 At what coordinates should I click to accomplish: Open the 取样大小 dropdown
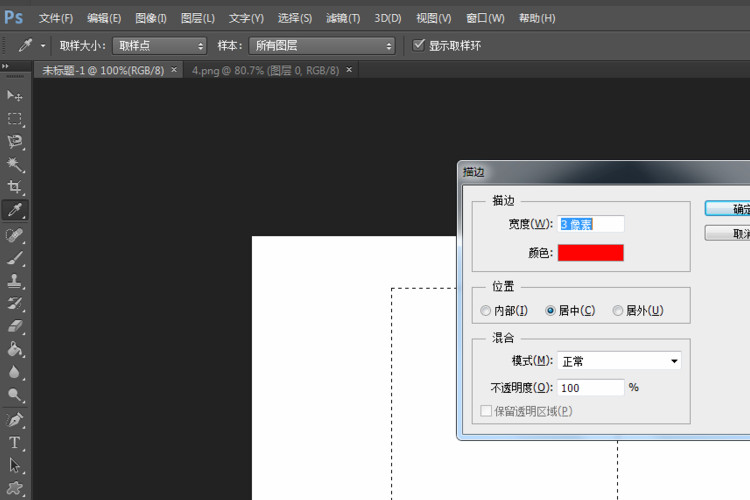(160, 46)
